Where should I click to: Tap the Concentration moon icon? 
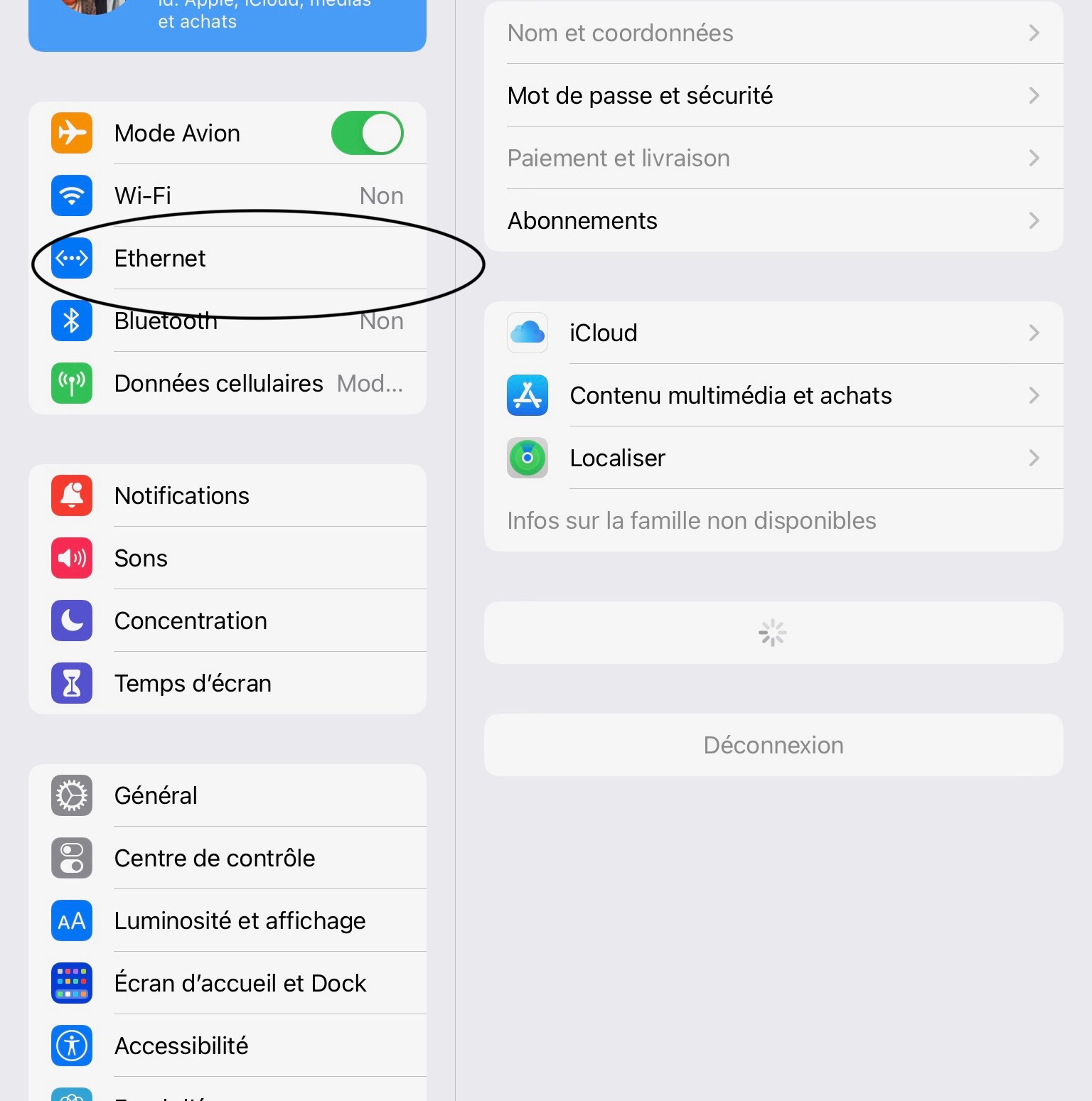(72, 621)
